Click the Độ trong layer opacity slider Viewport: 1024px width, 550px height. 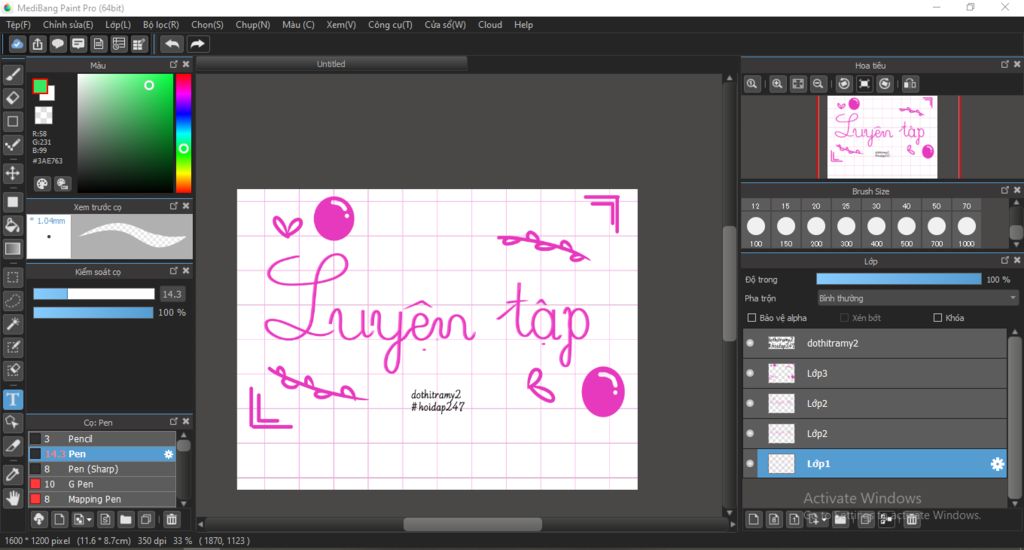[899, 279]
